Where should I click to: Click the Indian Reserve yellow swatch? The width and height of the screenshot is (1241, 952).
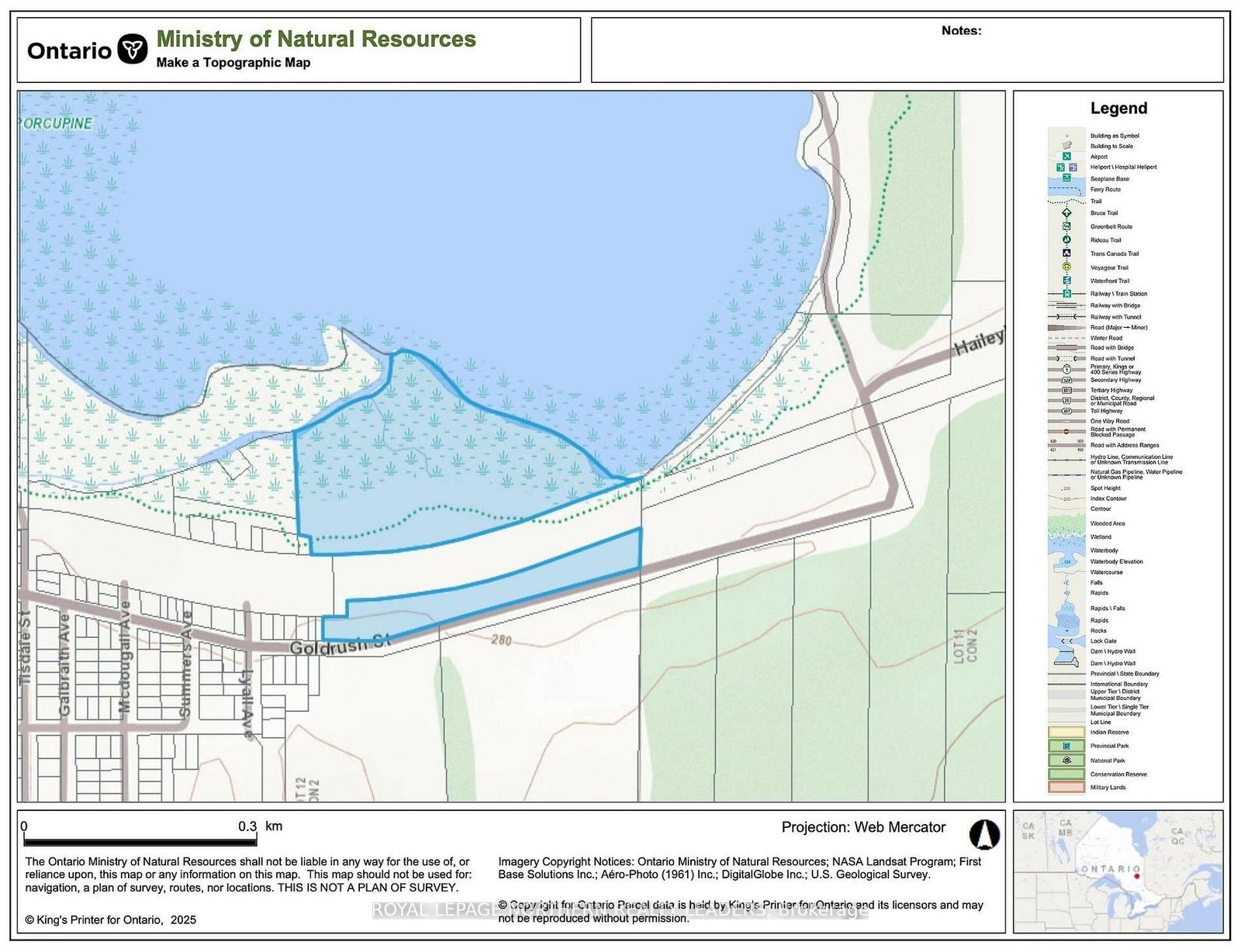click(x=1066, y=732)
